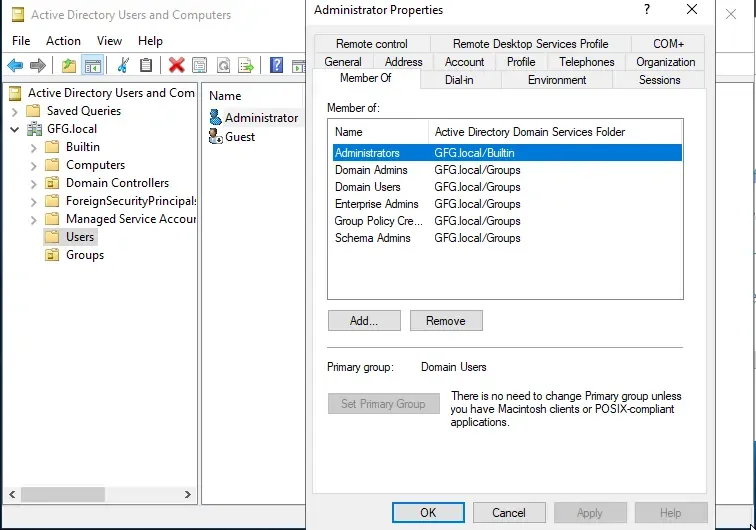Click the Forward arrow toolbar icon
The width and height of the screenshot is (756, 530).
[37, 65]
